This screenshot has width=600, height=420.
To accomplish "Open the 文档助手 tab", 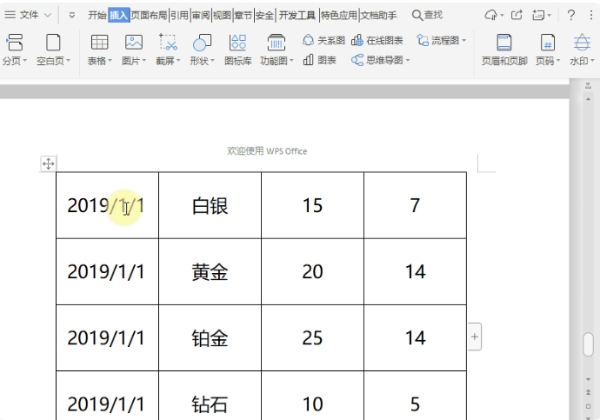I will (x=379, y=15).
